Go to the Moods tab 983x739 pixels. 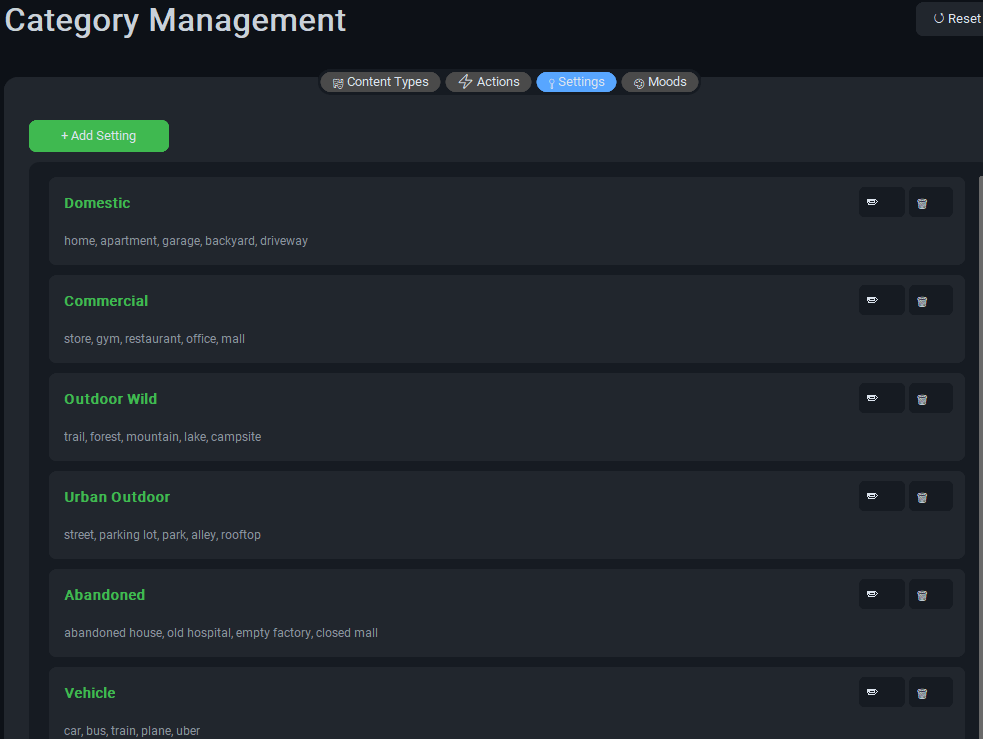tap(660, 82)
